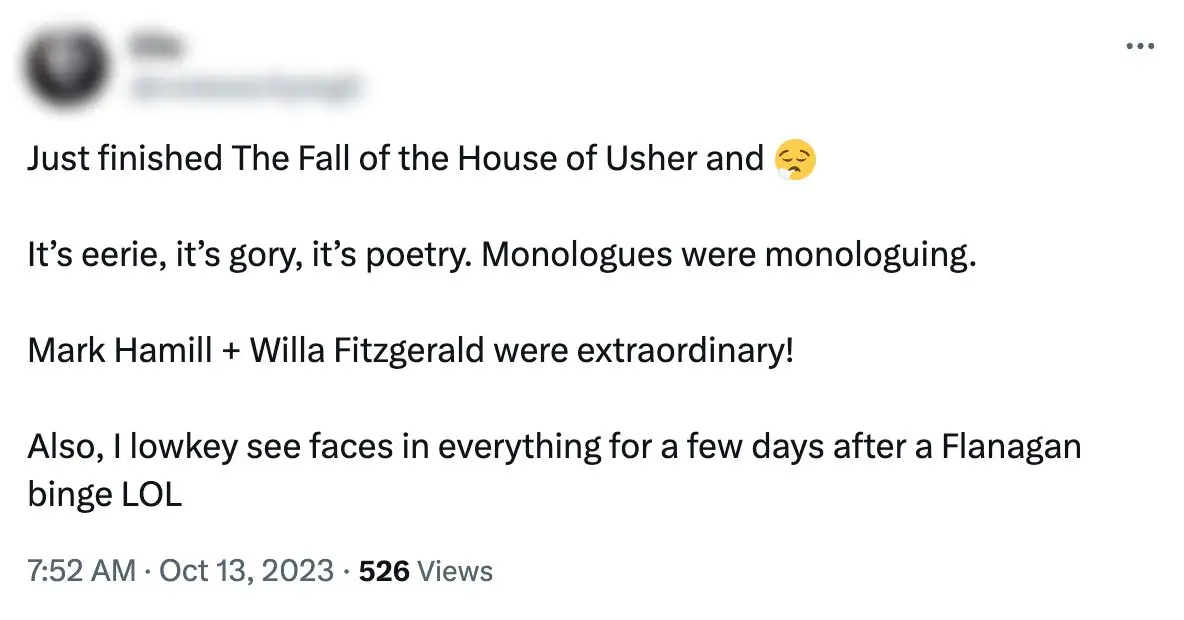Image resolution: width=1184 pixels, height=620 pixels.
Task: Select the words Mark Hamill in the tweet
Action: (118, 350)
